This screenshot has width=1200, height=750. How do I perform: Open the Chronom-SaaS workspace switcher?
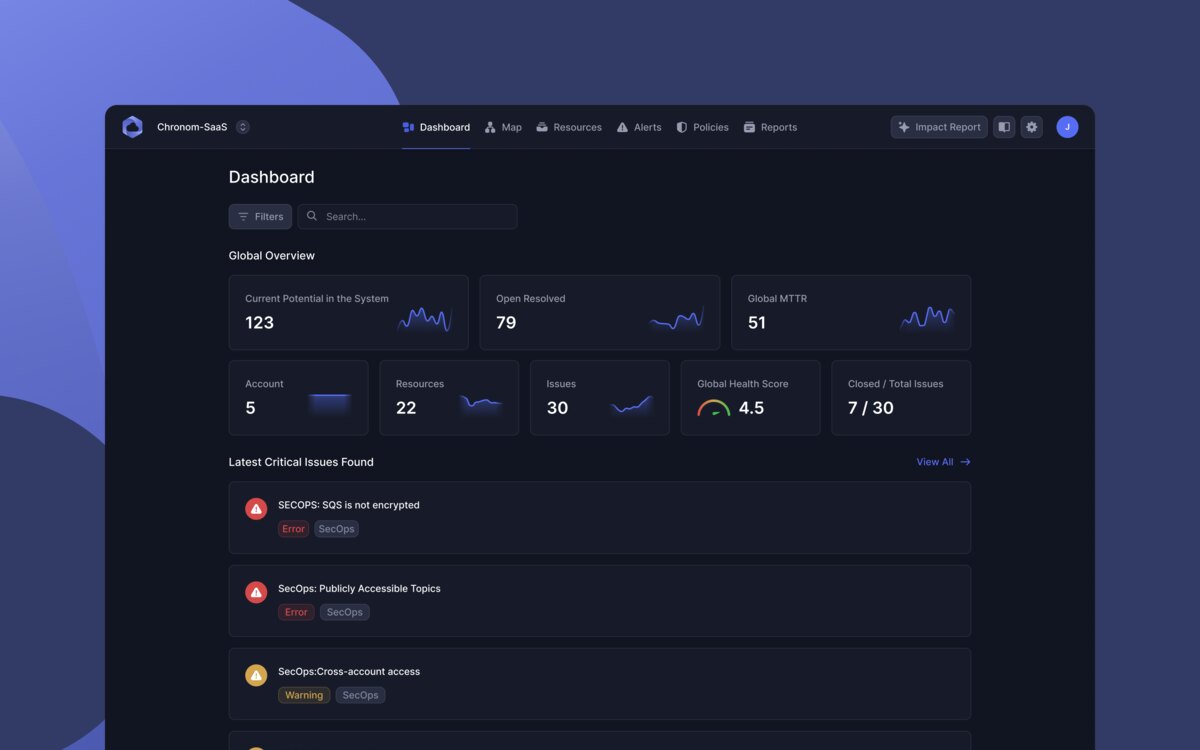pos(243,127)
